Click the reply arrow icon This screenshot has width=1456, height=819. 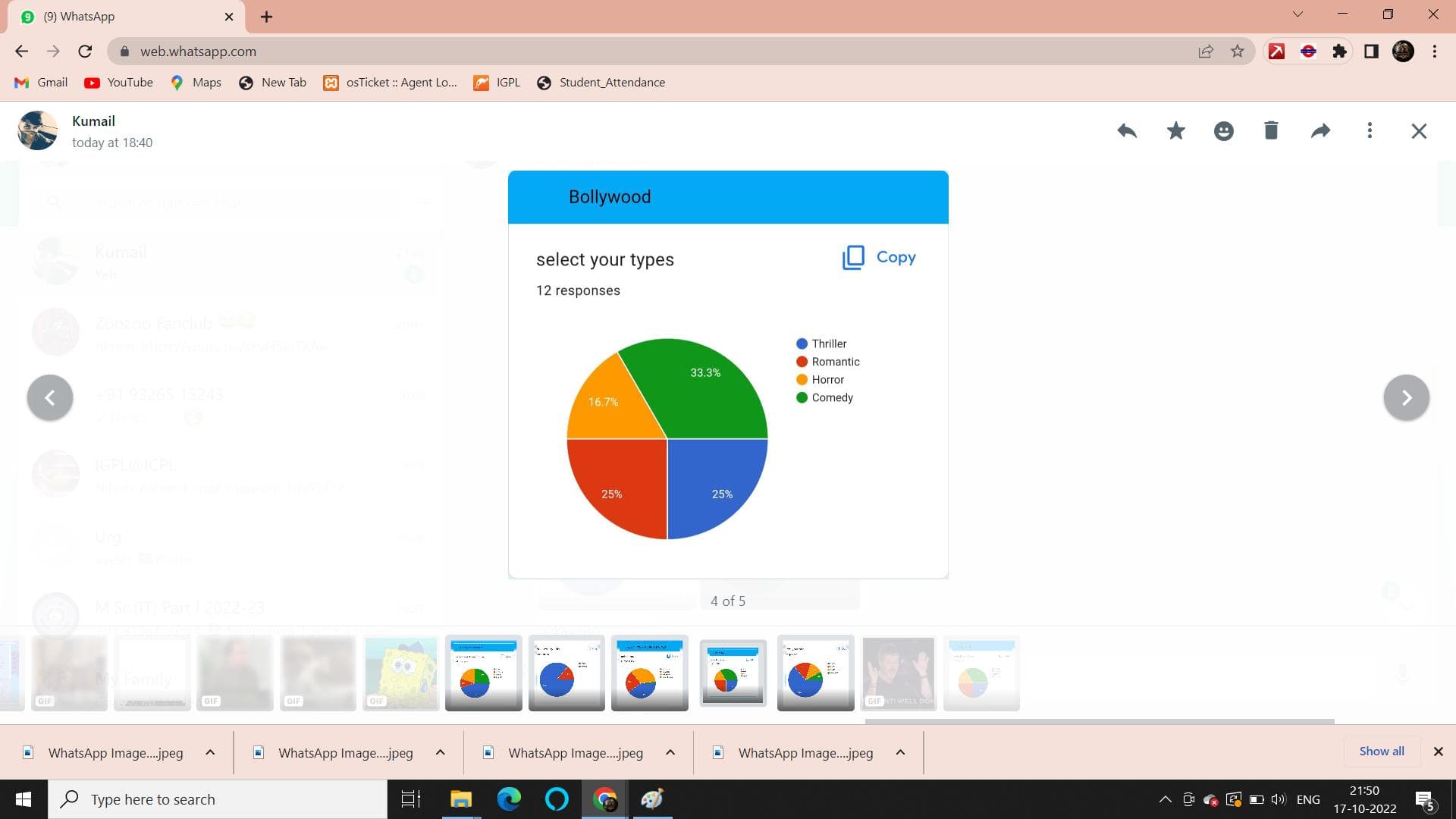tap(1127, 131)
